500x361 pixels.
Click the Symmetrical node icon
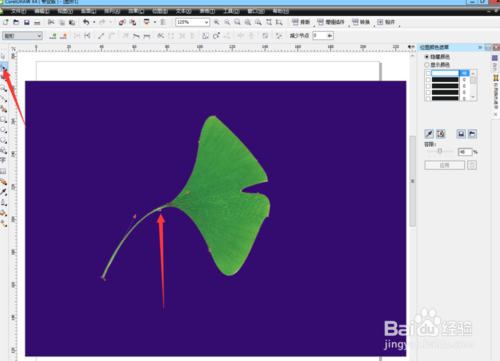[x=147, y=36]
